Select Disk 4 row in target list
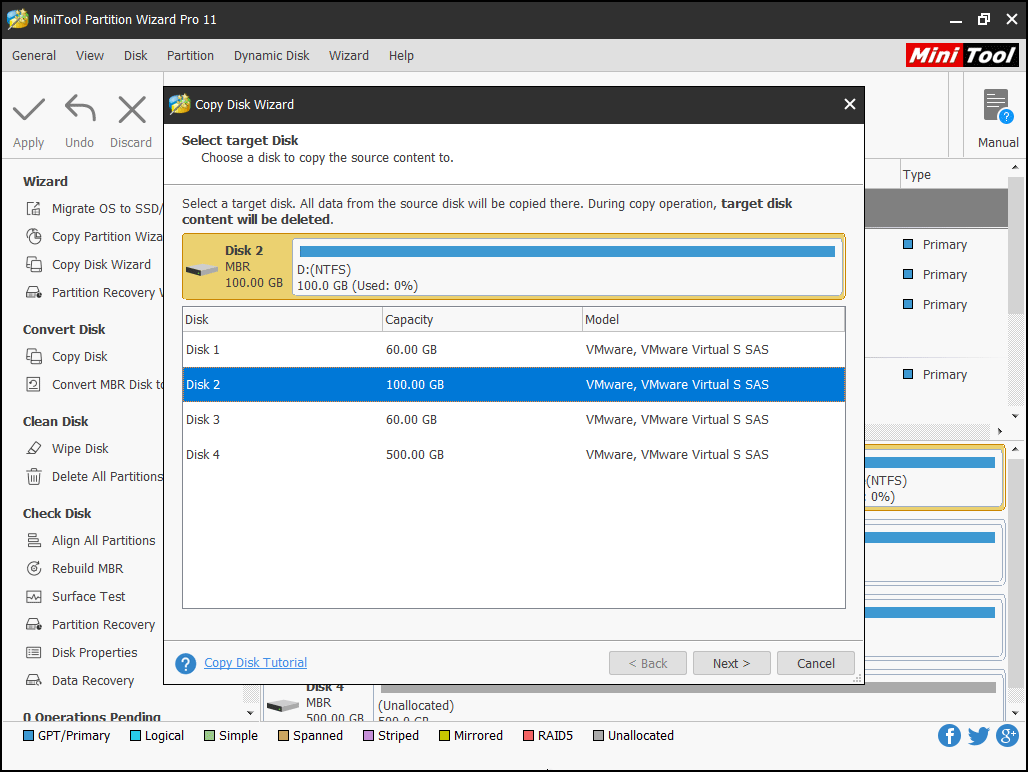This screenshot has height=772, width=1028. pyautogui.click(x=513, y=454)
